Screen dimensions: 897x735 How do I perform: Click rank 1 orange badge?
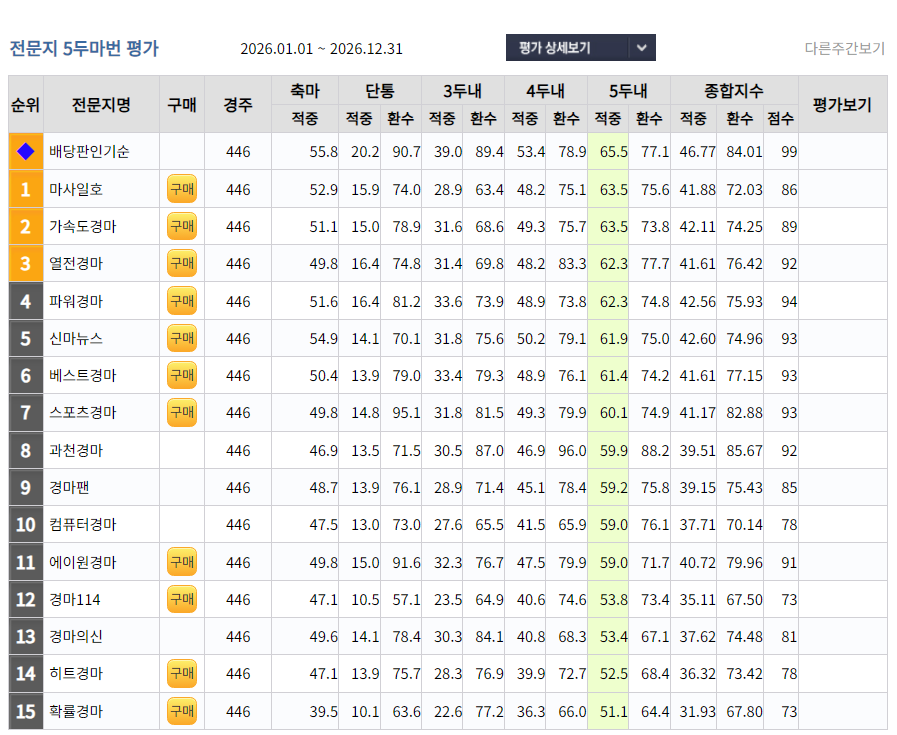26,189
